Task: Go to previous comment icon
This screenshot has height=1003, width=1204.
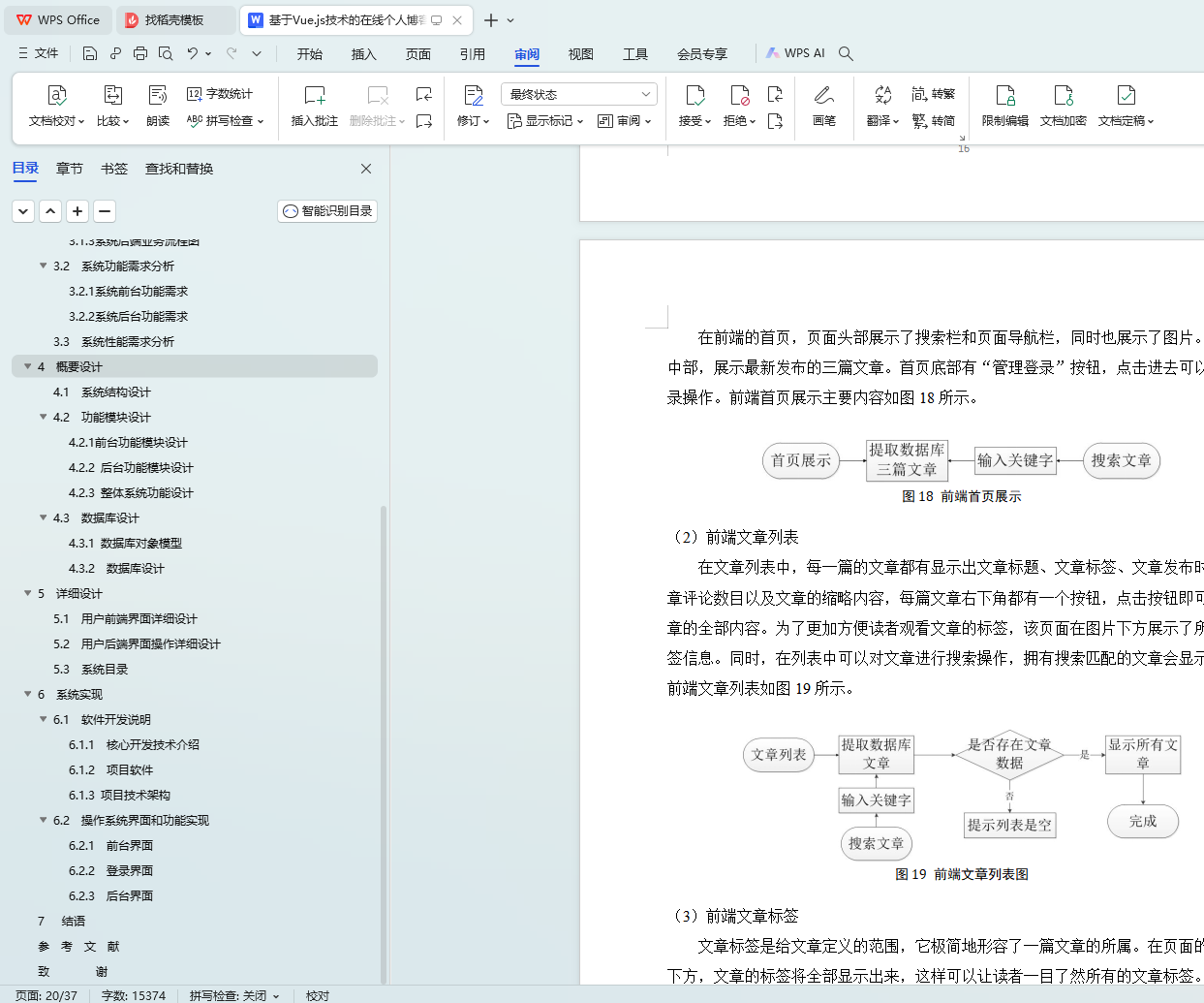Action: (424, 94)
